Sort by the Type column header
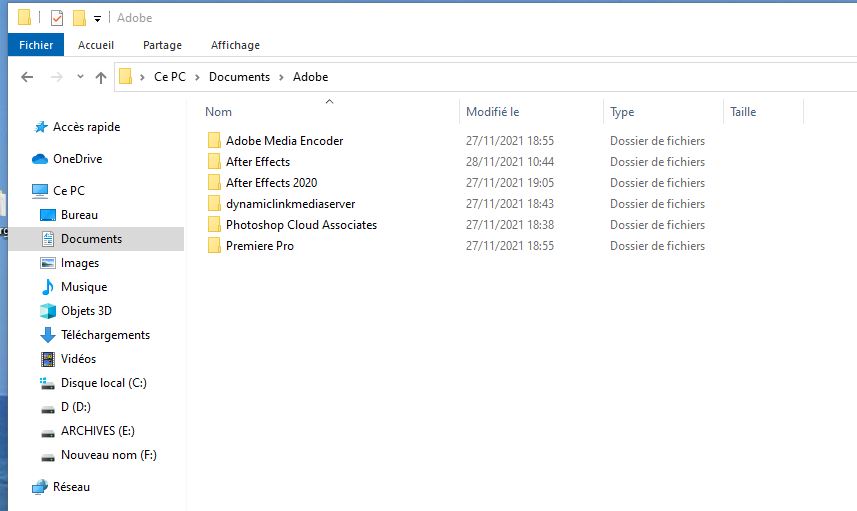857x511 pixels. click(622, 112)
